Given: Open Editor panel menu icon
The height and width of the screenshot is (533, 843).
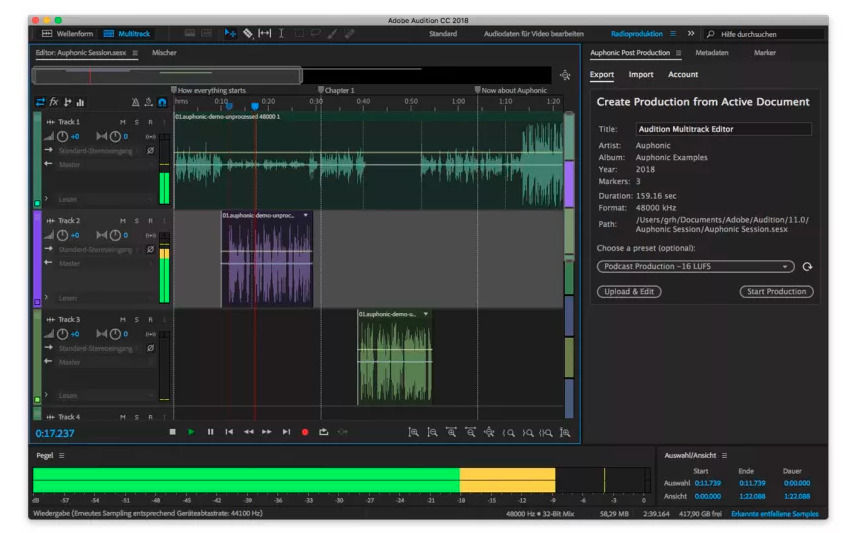Looking at the screenshot, I should 135,53.
